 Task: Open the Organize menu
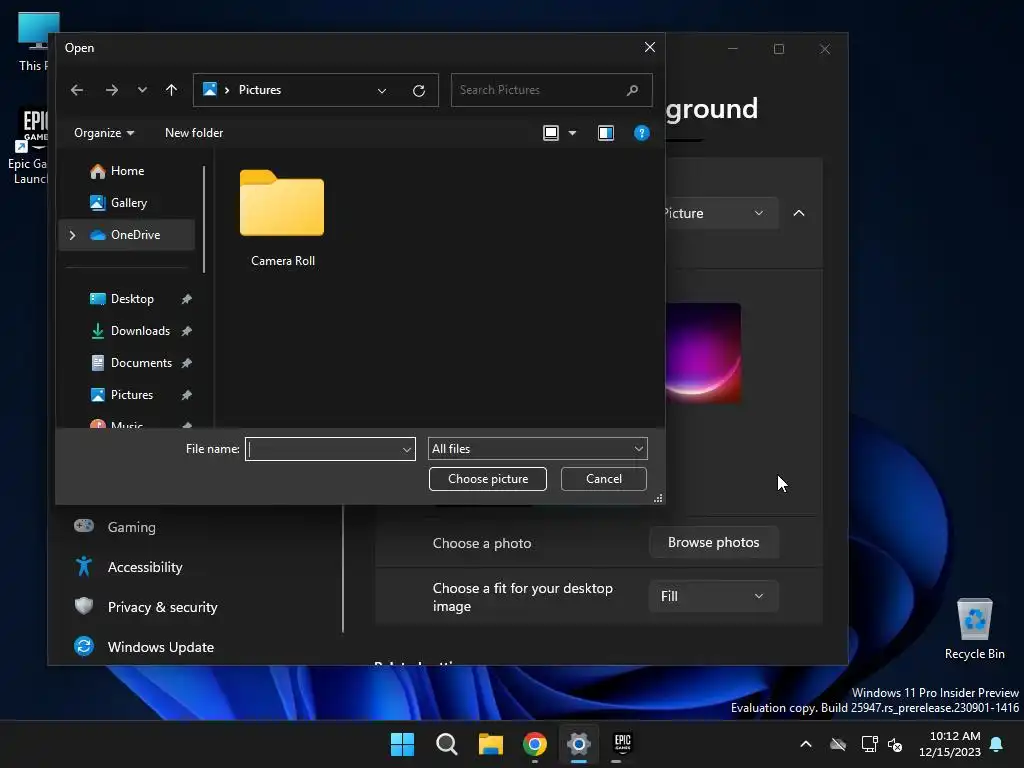[104, 133]
